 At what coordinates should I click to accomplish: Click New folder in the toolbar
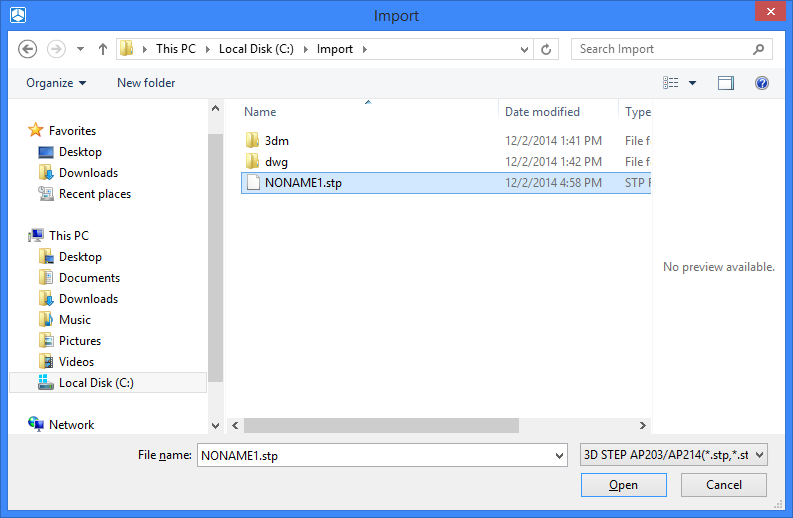[x=146, y=83]
